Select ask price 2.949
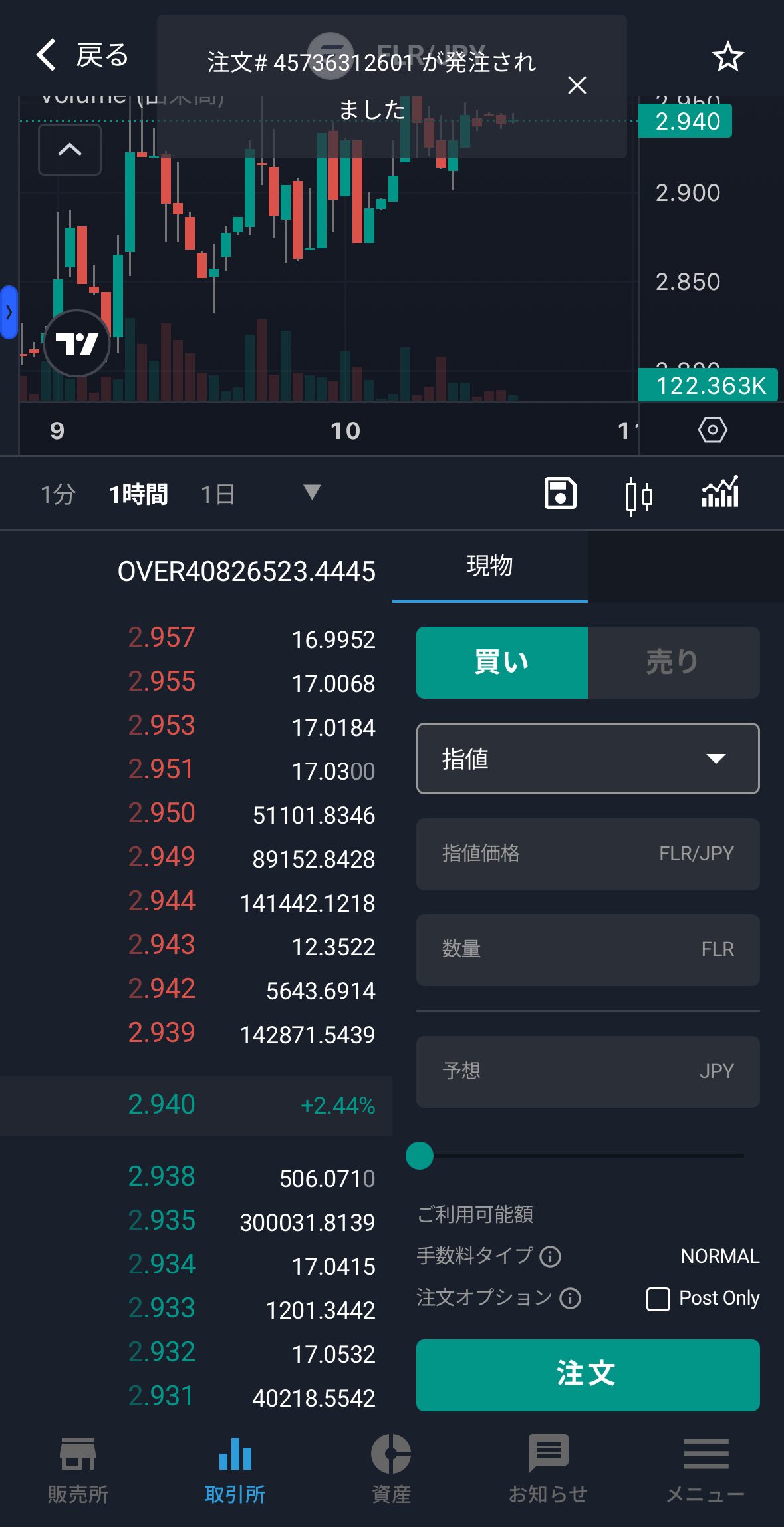784x1527 pixels. click(x=162, y=857)
